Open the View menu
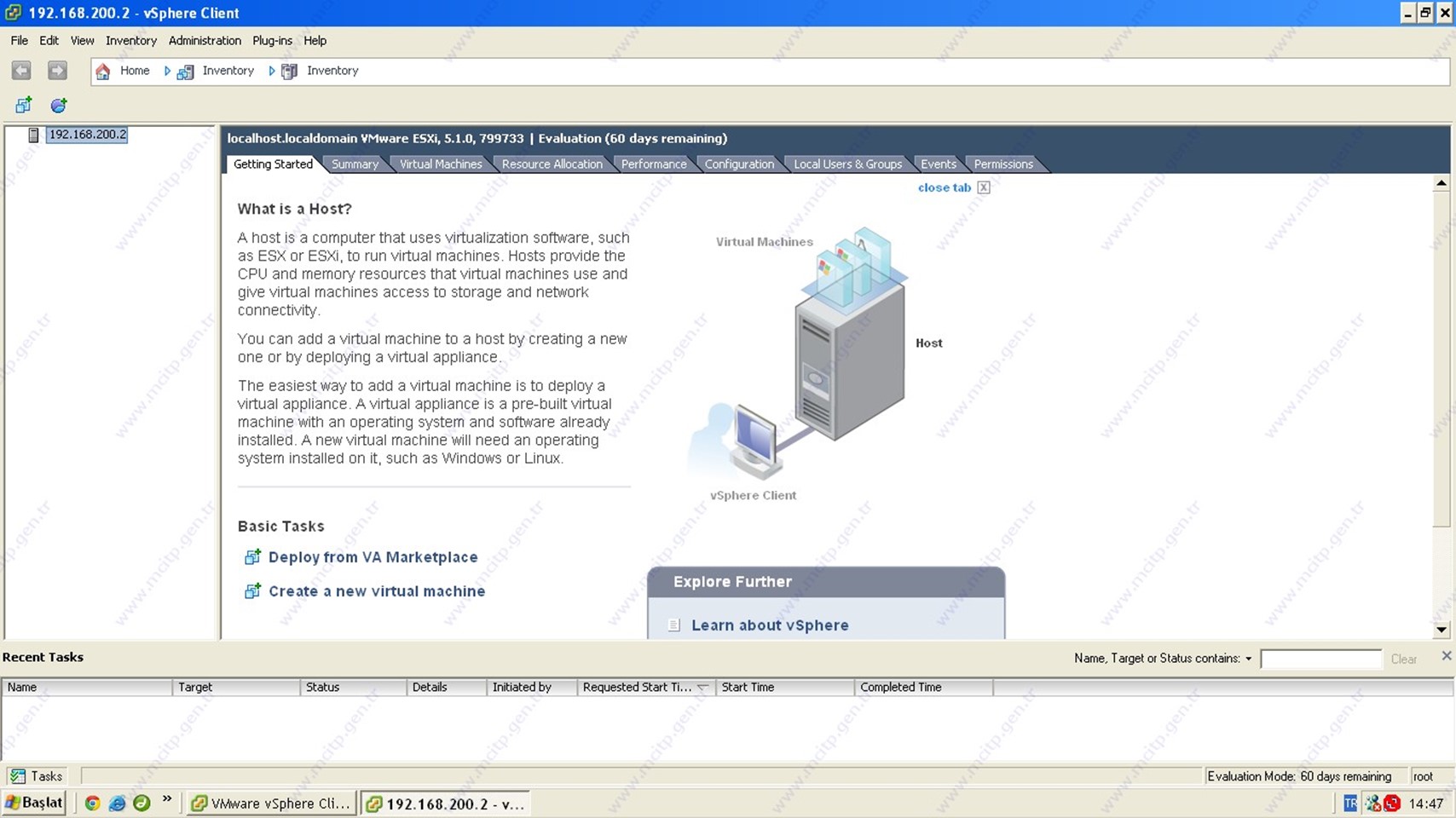1456x818 pixels. coord(82,40)
